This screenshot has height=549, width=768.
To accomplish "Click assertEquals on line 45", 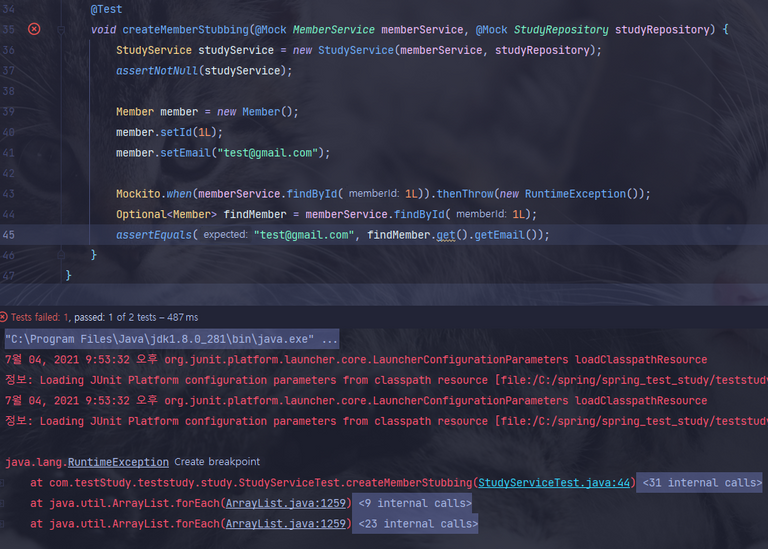I will pos(154,235).
